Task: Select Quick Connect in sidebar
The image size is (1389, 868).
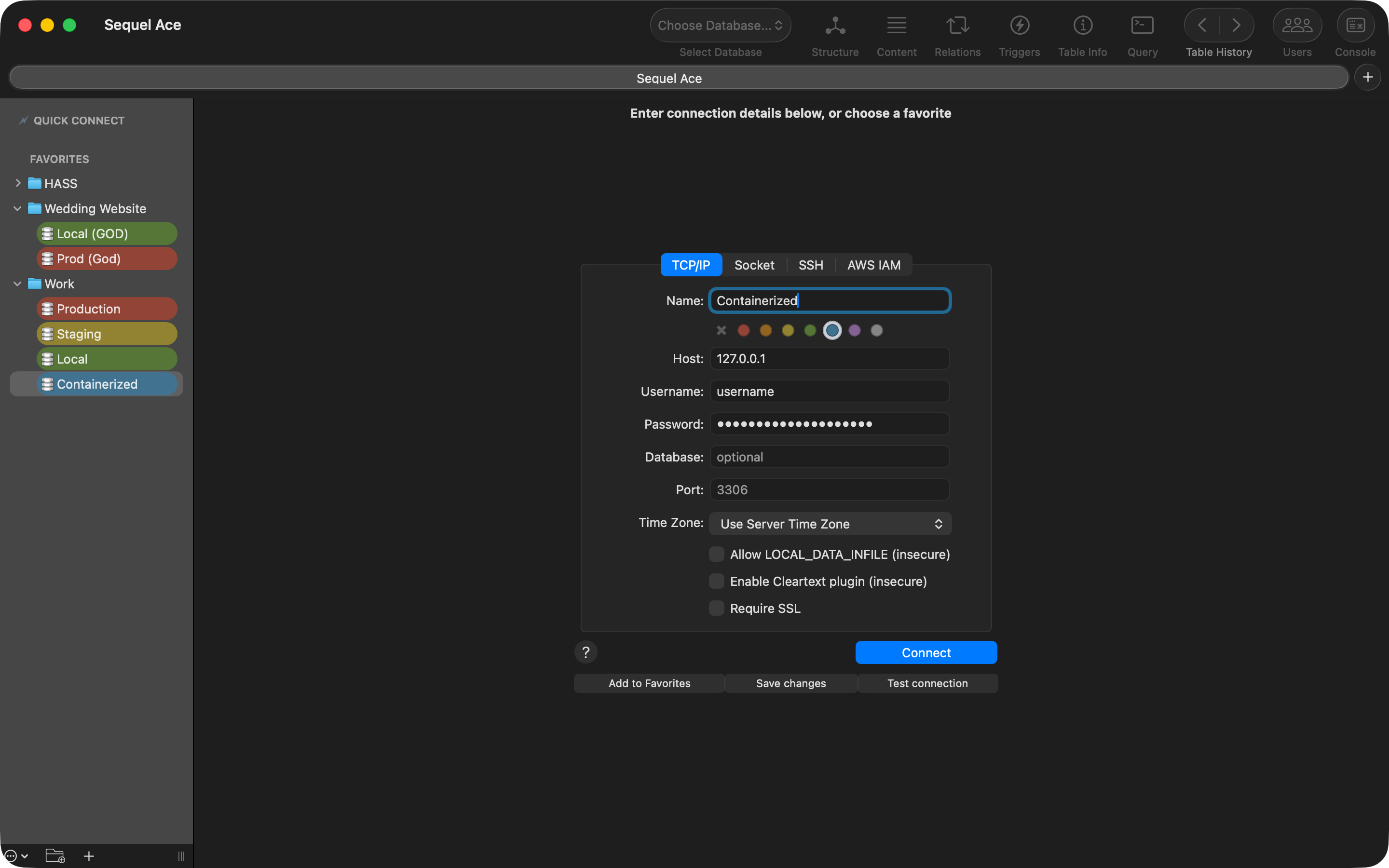Action: (x=79, y=121)
